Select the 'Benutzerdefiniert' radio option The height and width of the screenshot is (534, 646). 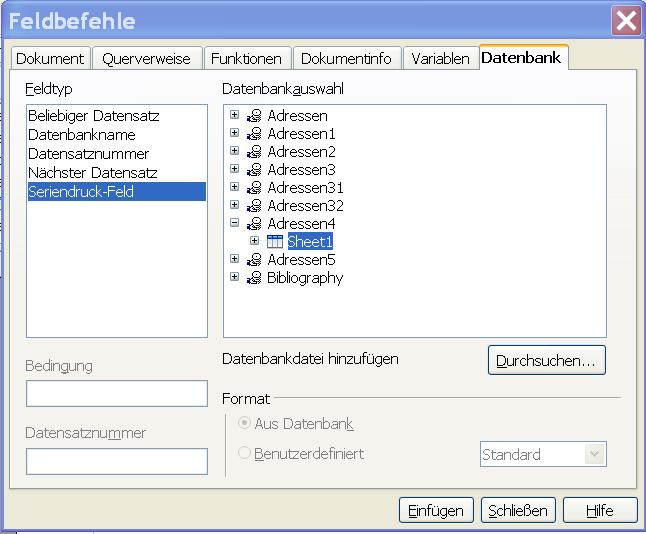tap(245, 454)
